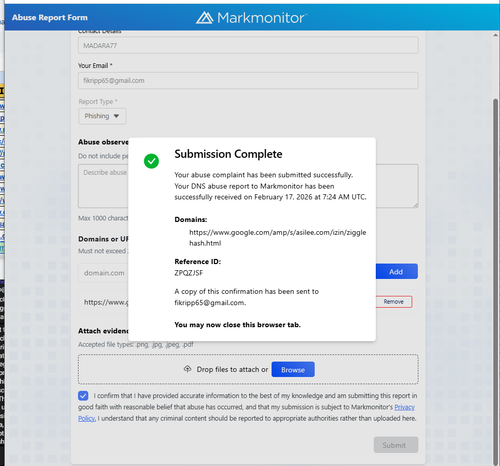This screenshot has height=466, width=500.
Task: Click the Your Email input field
Action: pyautogui.click(x=248, y=81)
